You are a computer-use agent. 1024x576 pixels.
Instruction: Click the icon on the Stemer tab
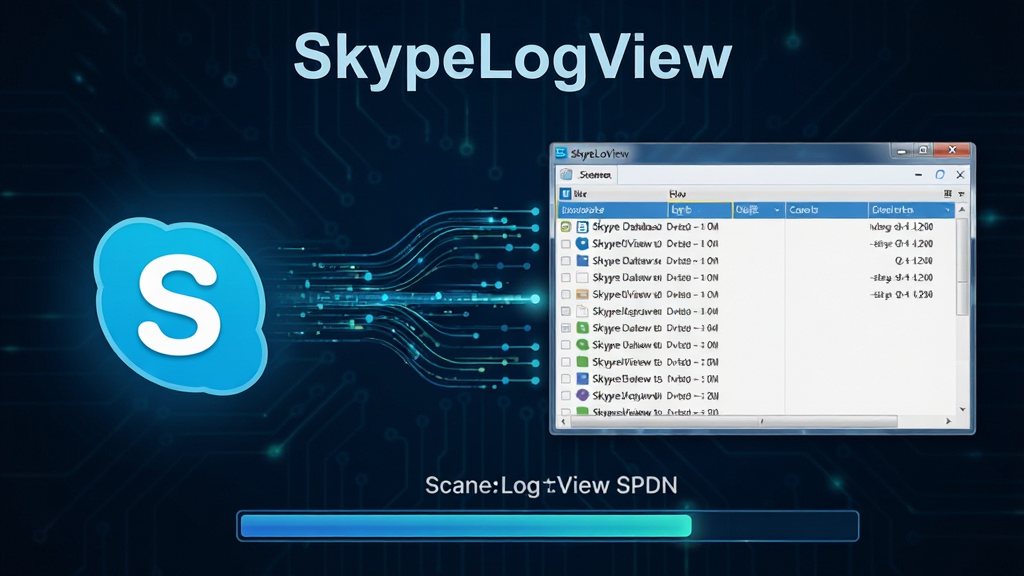[x=566, y=174]
